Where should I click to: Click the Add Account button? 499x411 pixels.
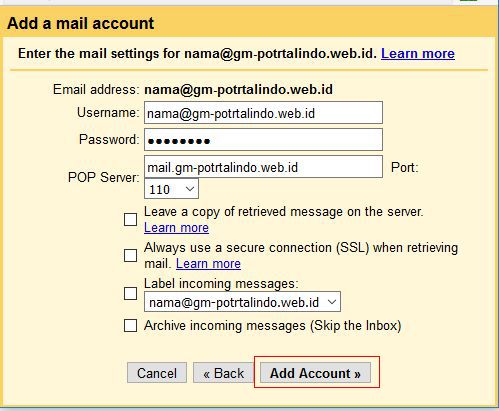point(315,373)
